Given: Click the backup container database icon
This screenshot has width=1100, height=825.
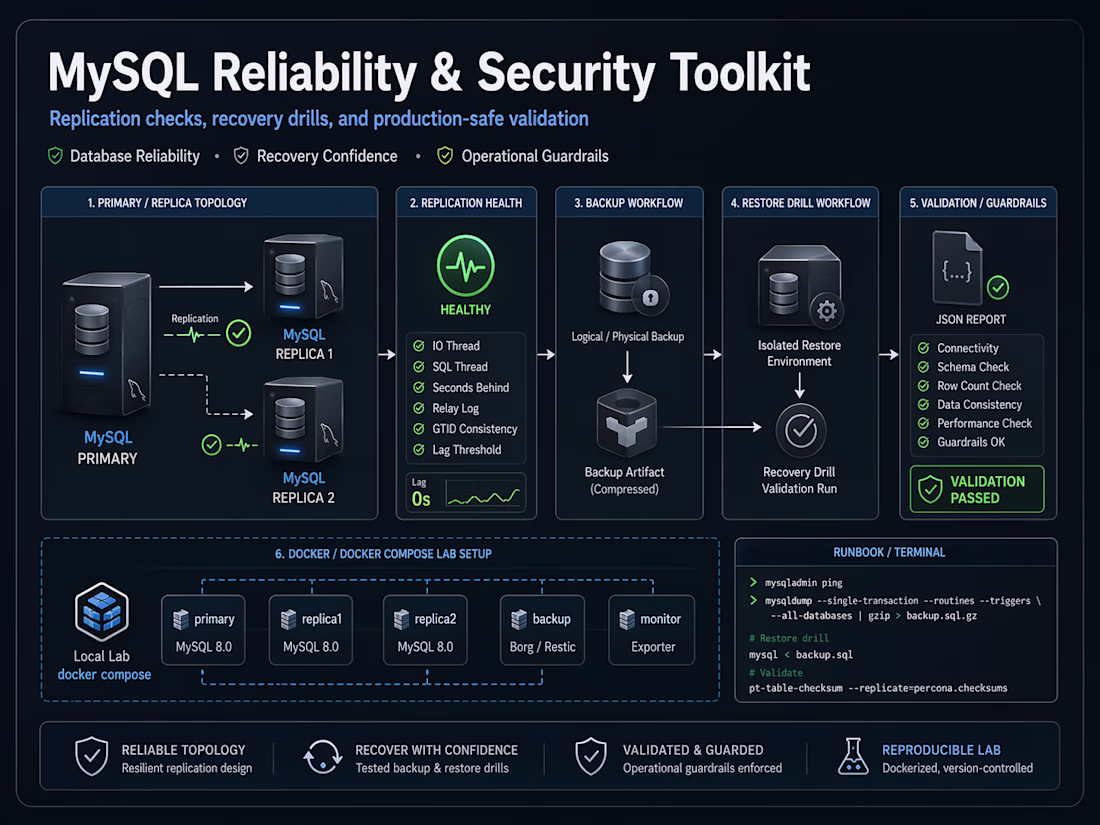Looking at the screenshot, I should pyautogui.click(x=519, y=619).
